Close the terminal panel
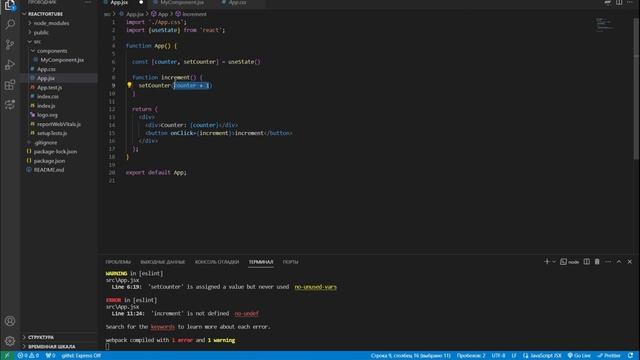 pos(629,262)
